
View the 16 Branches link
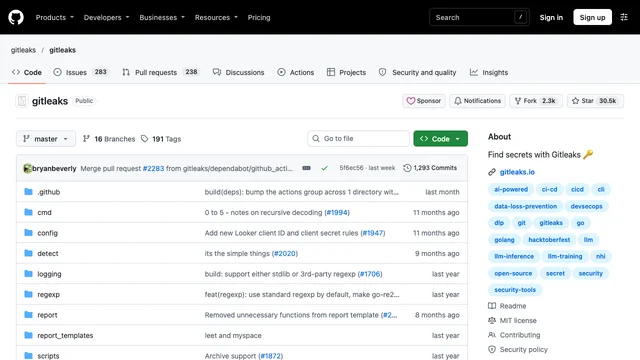tap(109, 139)
